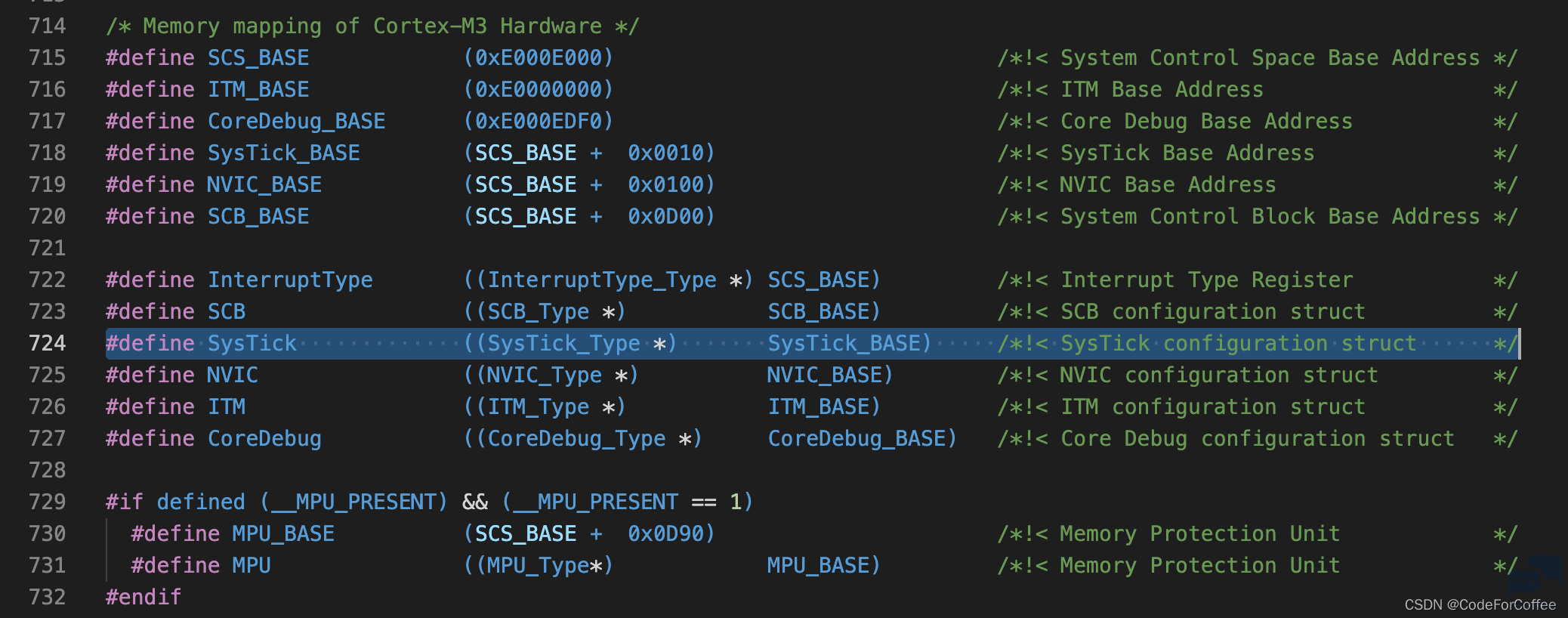Click the address value 0xE0000000
The image size is (1568, 618).
[539, 90]
